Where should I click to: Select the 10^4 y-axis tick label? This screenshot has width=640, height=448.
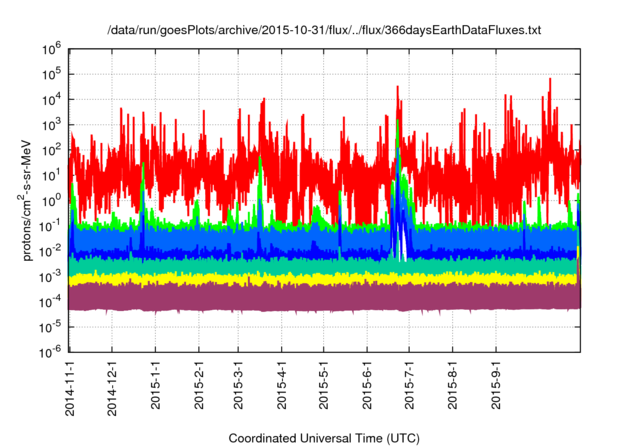[51, 99]
